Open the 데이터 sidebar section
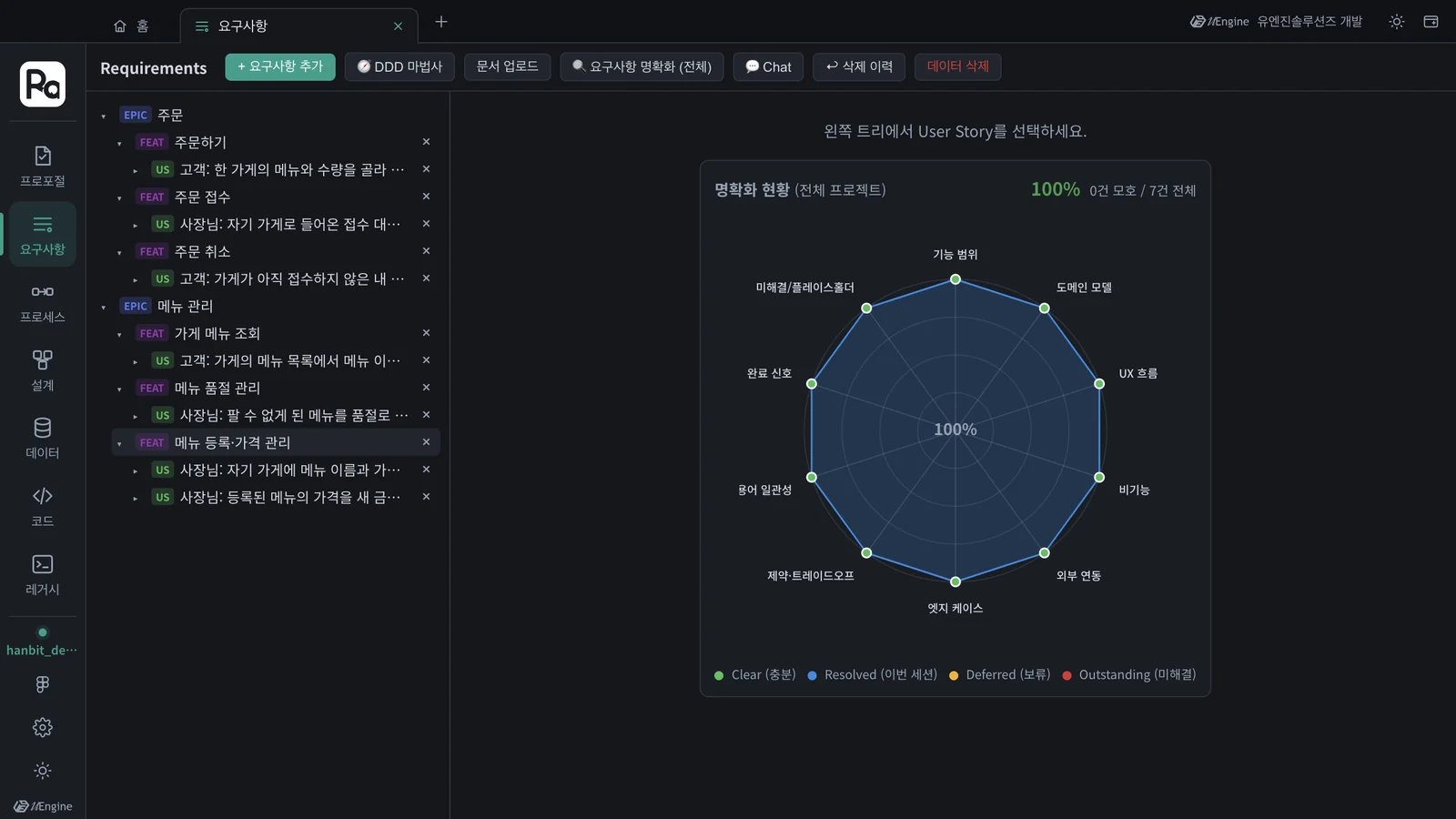 point(43,438)
